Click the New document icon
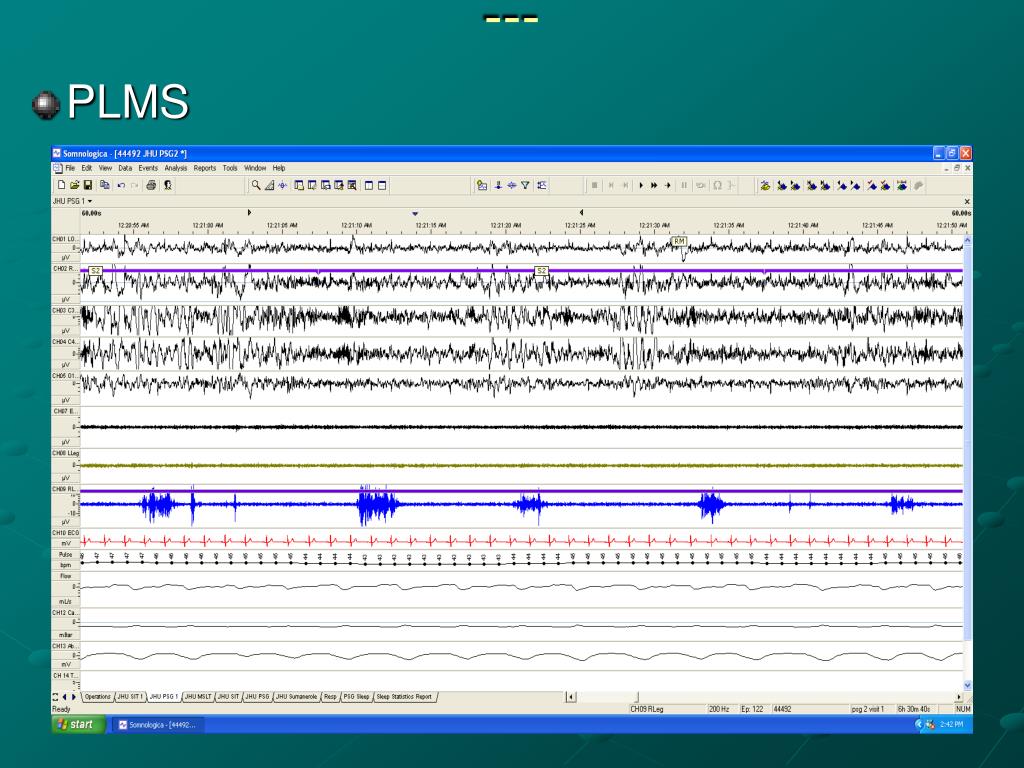 [61, 185]
